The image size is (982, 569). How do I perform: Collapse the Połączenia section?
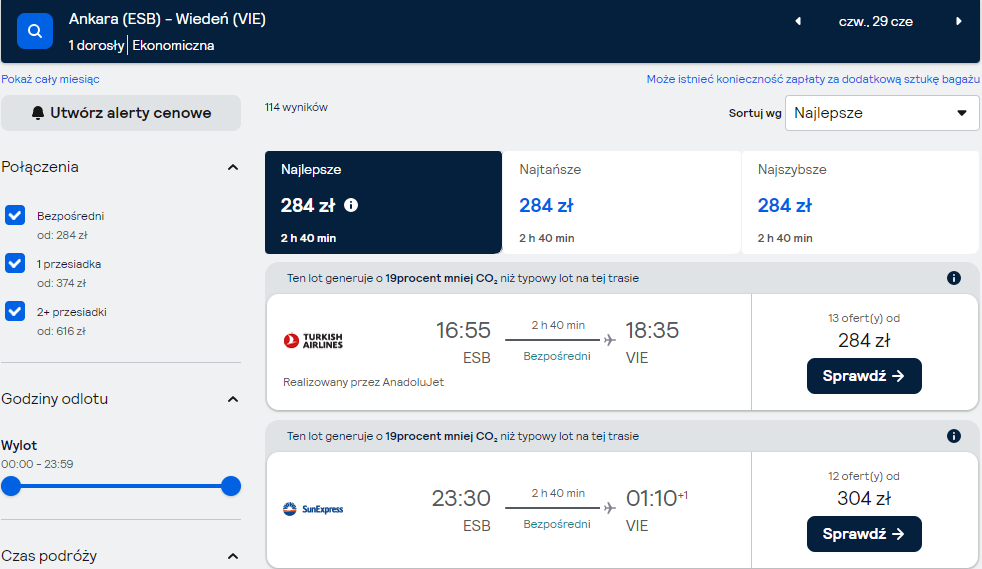point(233,167)
